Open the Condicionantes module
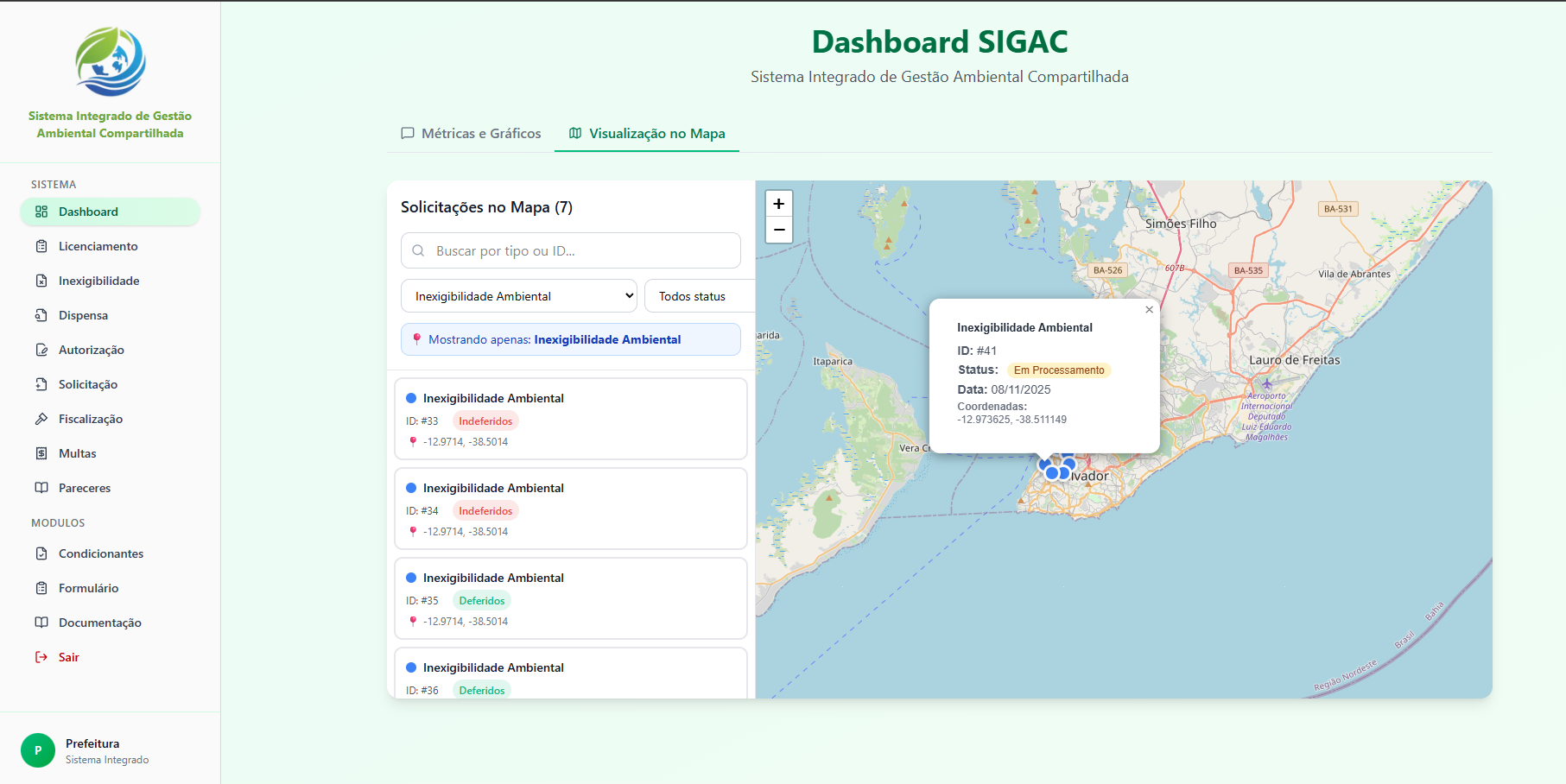This screenshot has height=784, width=1566. [100, 553]
